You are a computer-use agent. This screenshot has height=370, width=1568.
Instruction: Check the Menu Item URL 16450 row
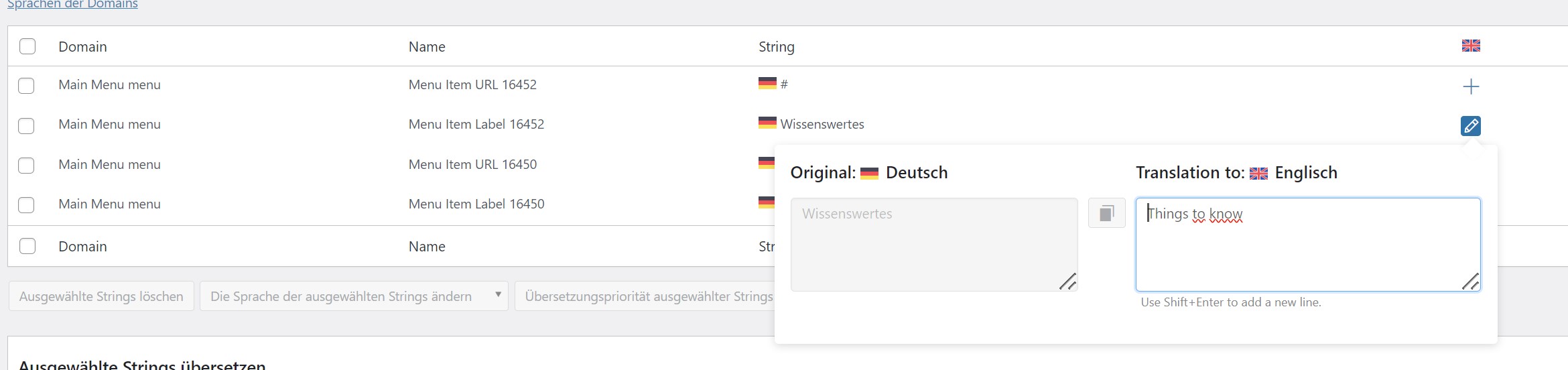[26, 165]
